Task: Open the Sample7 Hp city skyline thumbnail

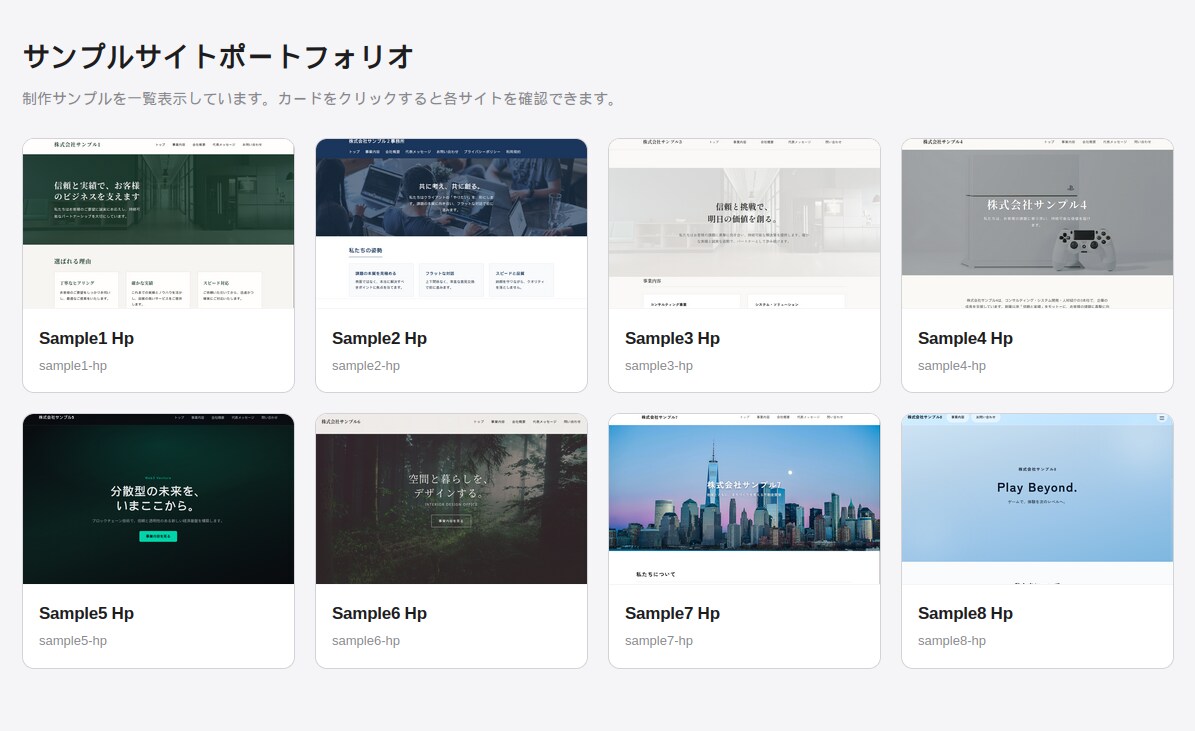Action: [745, 499]
